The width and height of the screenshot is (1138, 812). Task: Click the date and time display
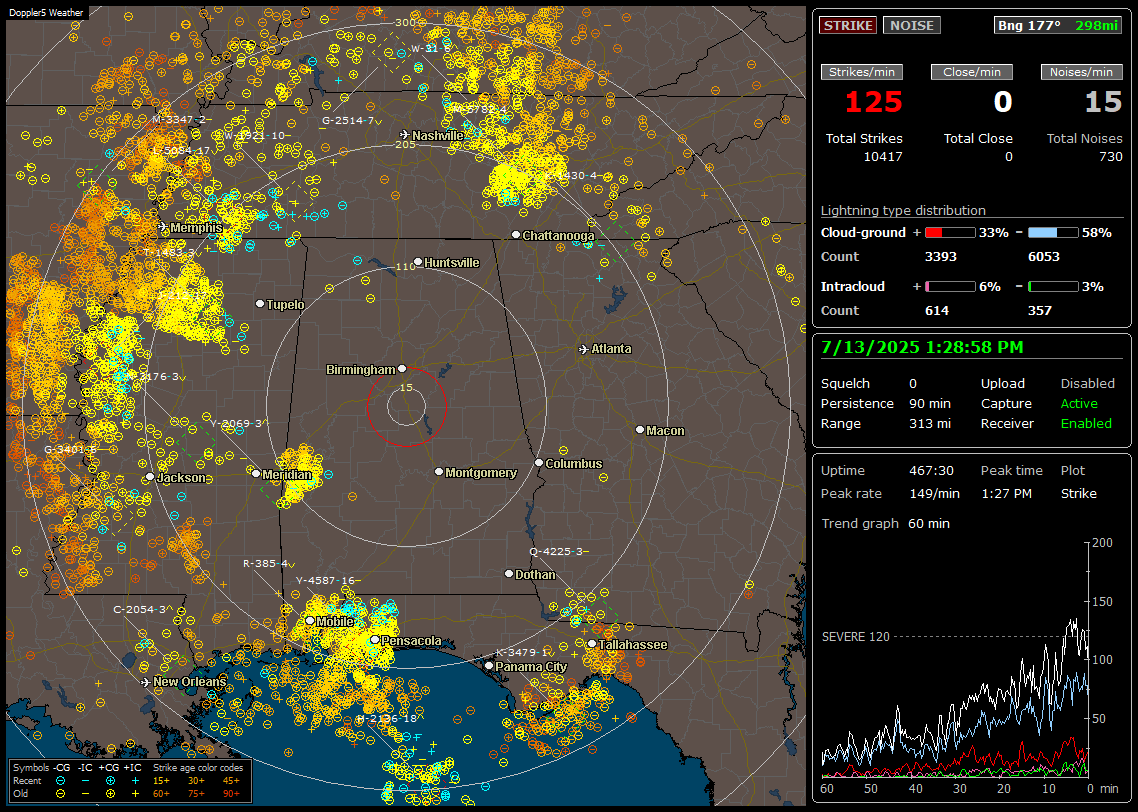(x=922, y=348)
